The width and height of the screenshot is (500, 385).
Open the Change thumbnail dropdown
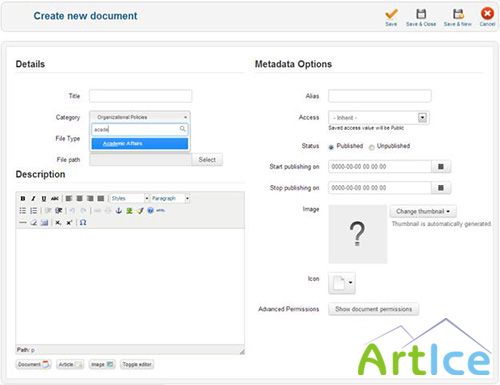tap(423, 211)
